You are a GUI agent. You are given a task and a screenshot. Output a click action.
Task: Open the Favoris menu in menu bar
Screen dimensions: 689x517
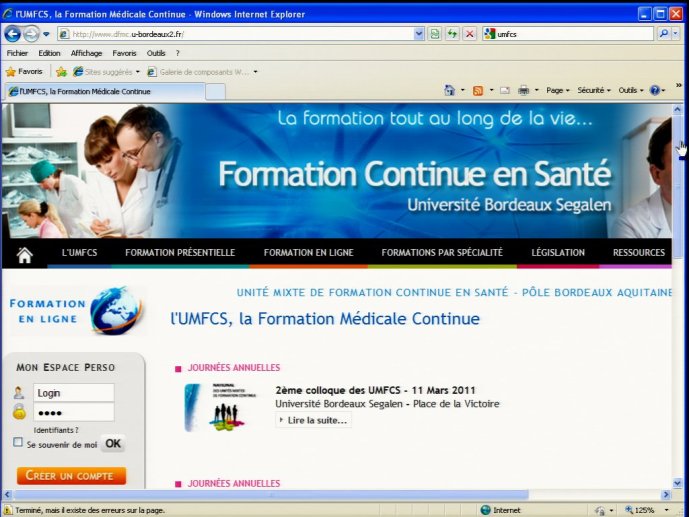124,53
